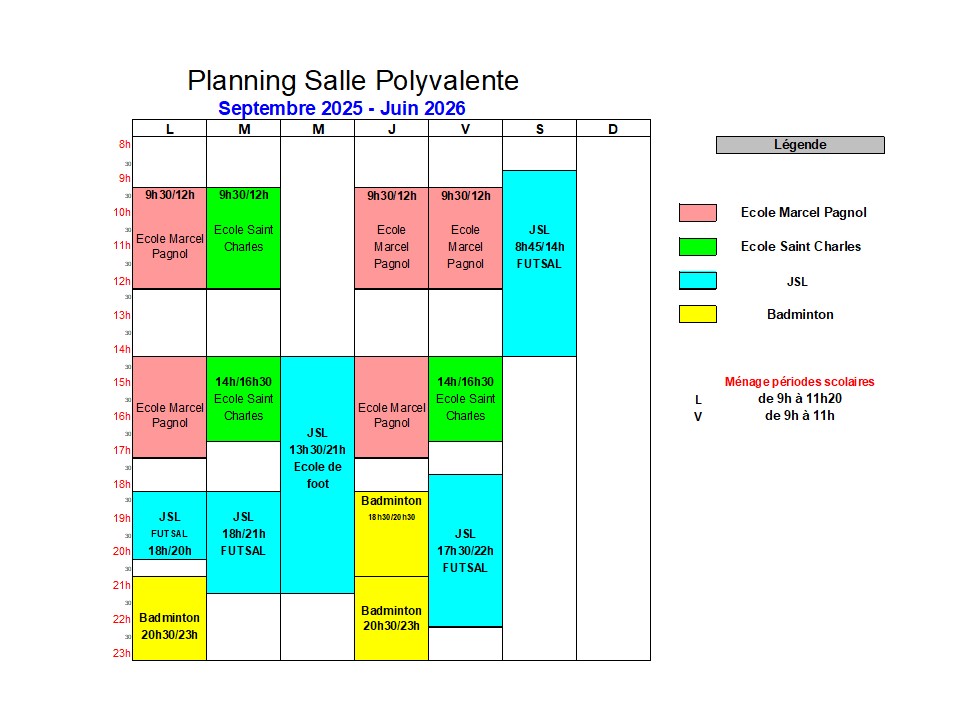Viewport: 970px width, 704px height.
Task: Select the Saturday column header S
Action: tap(539, 128)
